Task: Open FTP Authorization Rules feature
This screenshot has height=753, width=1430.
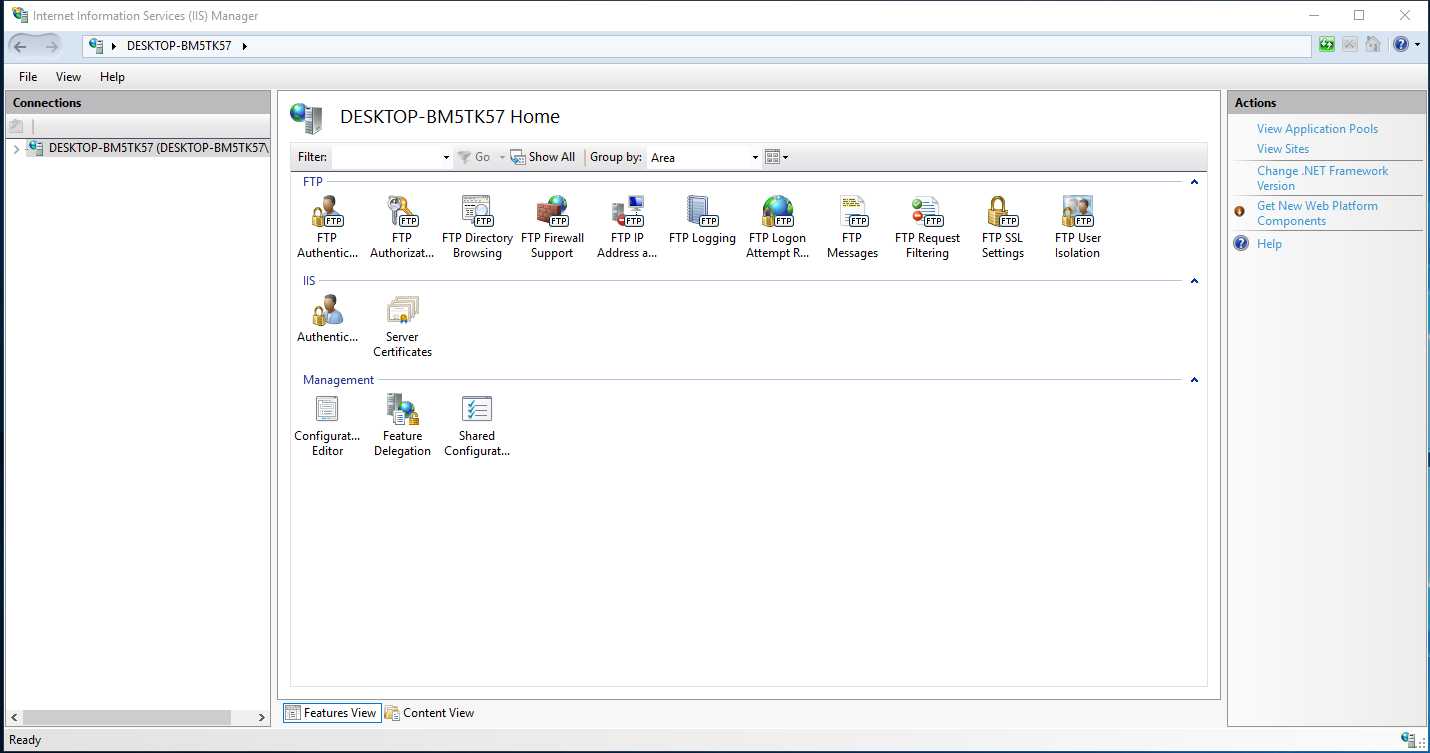Action: pos(402,227)
